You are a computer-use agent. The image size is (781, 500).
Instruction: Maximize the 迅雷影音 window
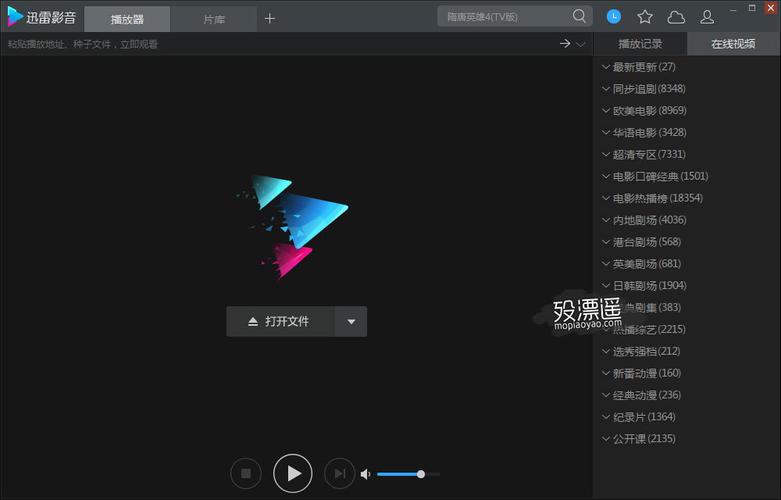(752, 7)
